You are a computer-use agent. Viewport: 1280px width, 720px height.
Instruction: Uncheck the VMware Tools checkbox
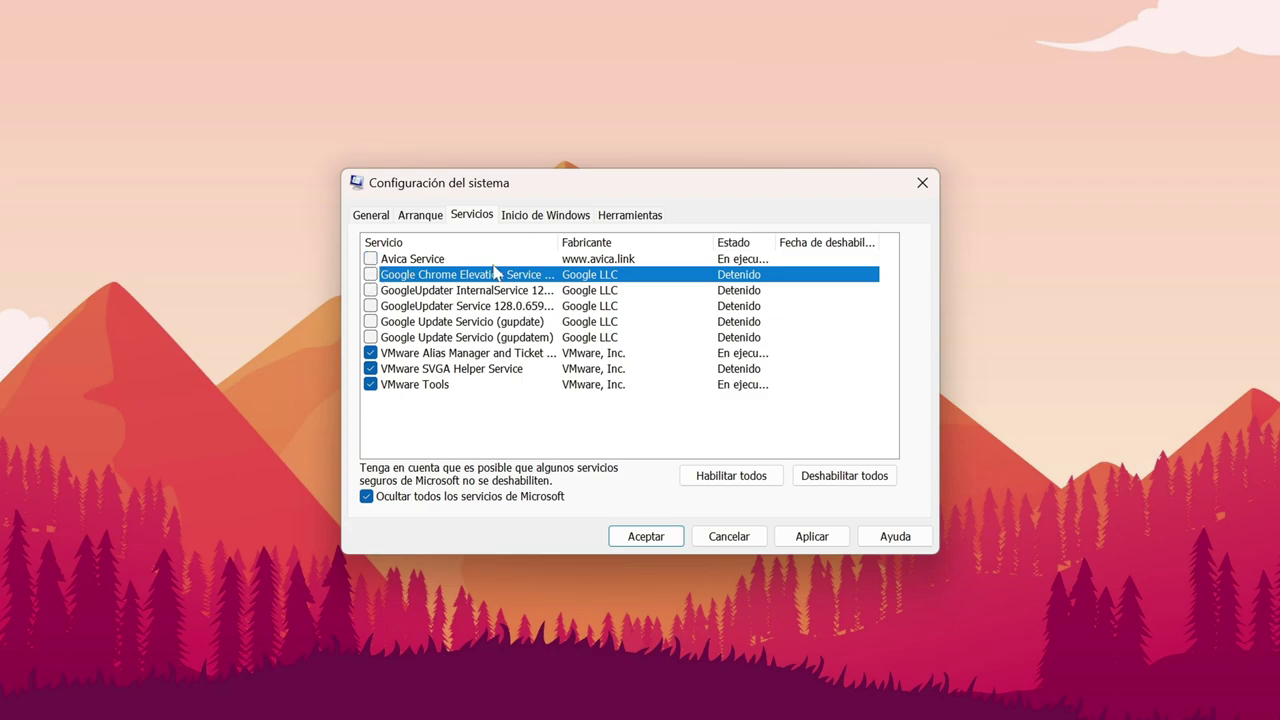pos(371,384)
